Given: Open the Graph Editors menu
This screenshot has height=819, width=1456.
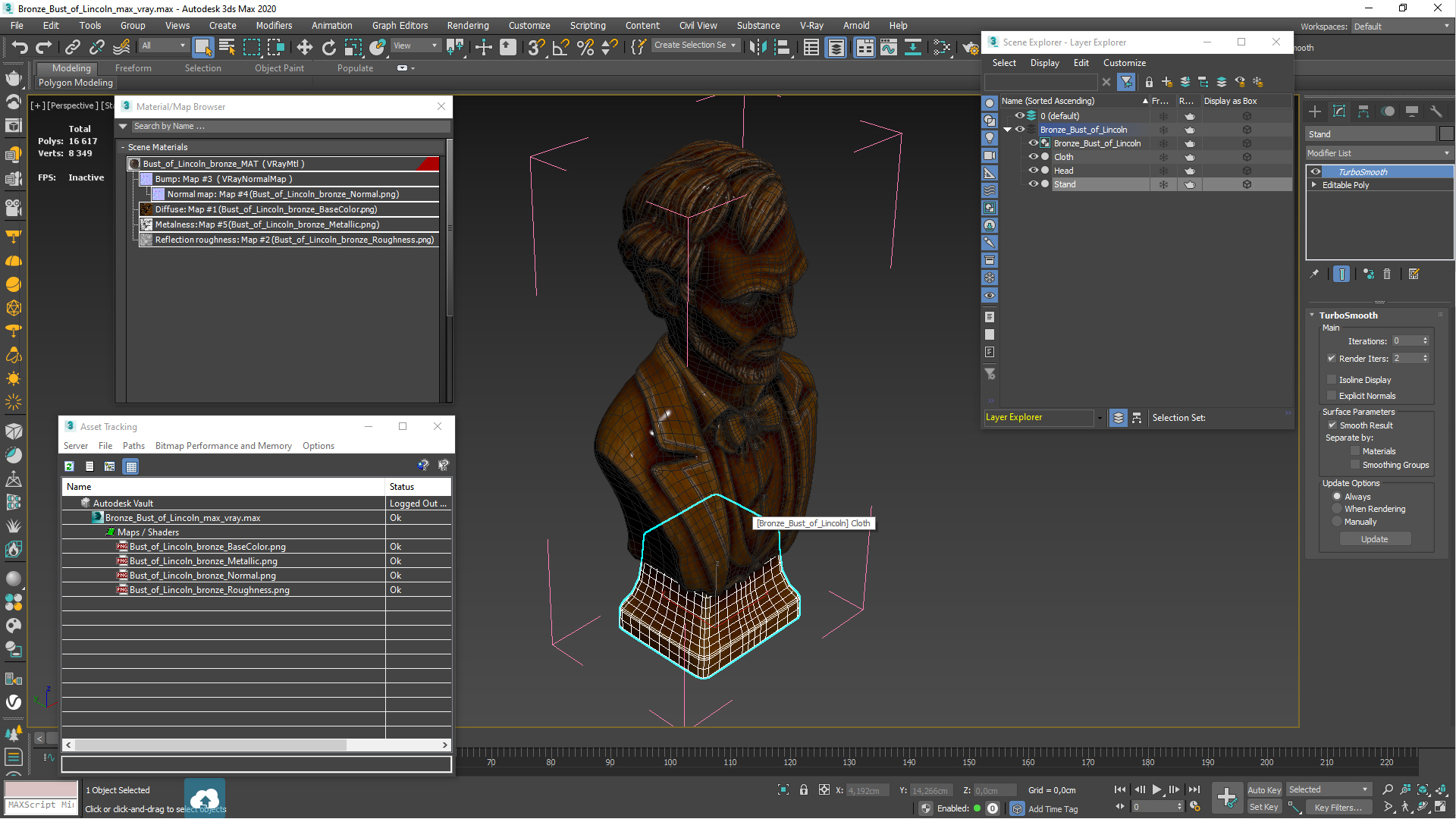Looking at the screenshot, I should click(x=400, y=25).
